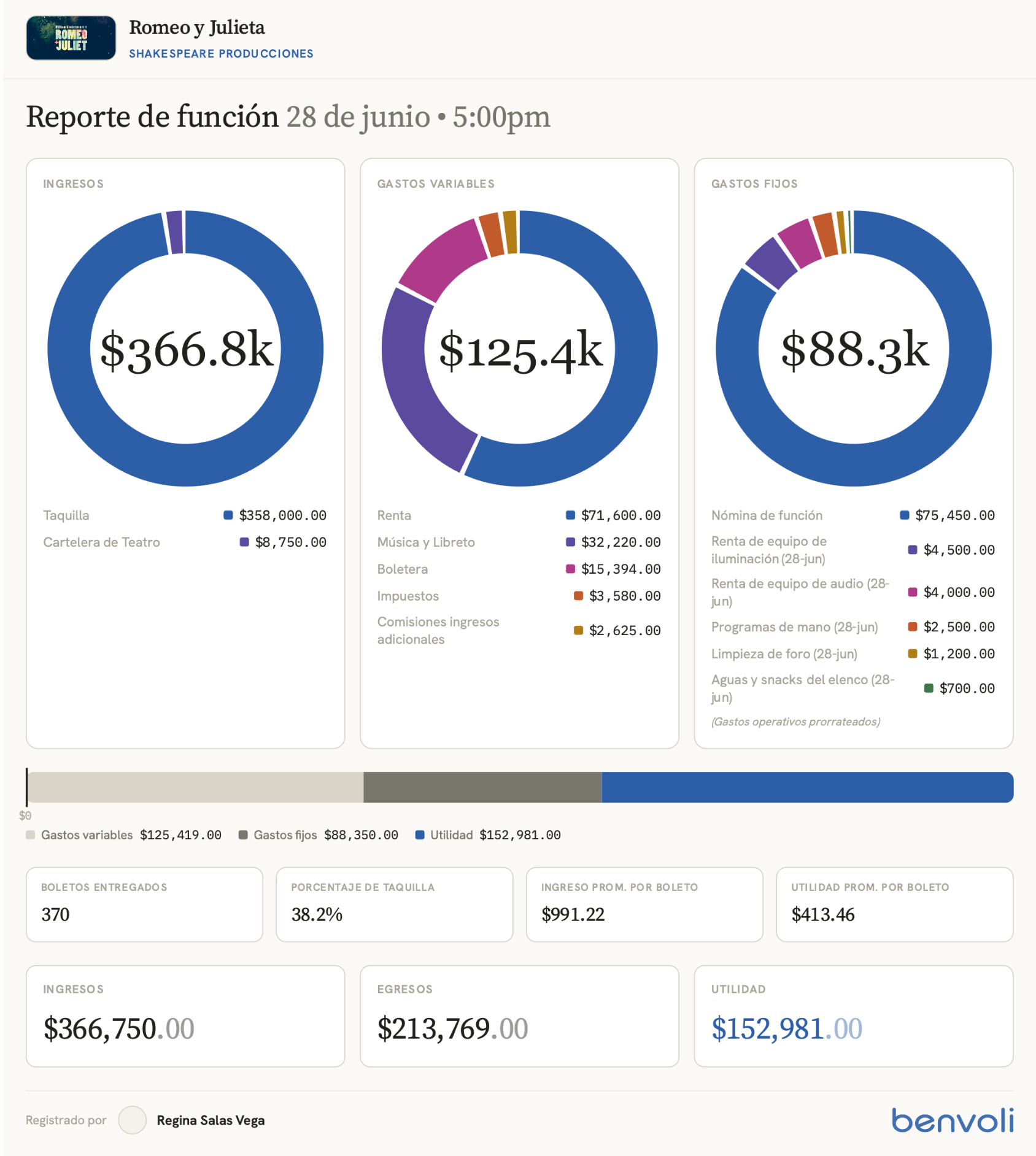Viewport: 1036px width, 1156px height.
Task: Click the iluminación rental purple swatch
Action: 913,550
